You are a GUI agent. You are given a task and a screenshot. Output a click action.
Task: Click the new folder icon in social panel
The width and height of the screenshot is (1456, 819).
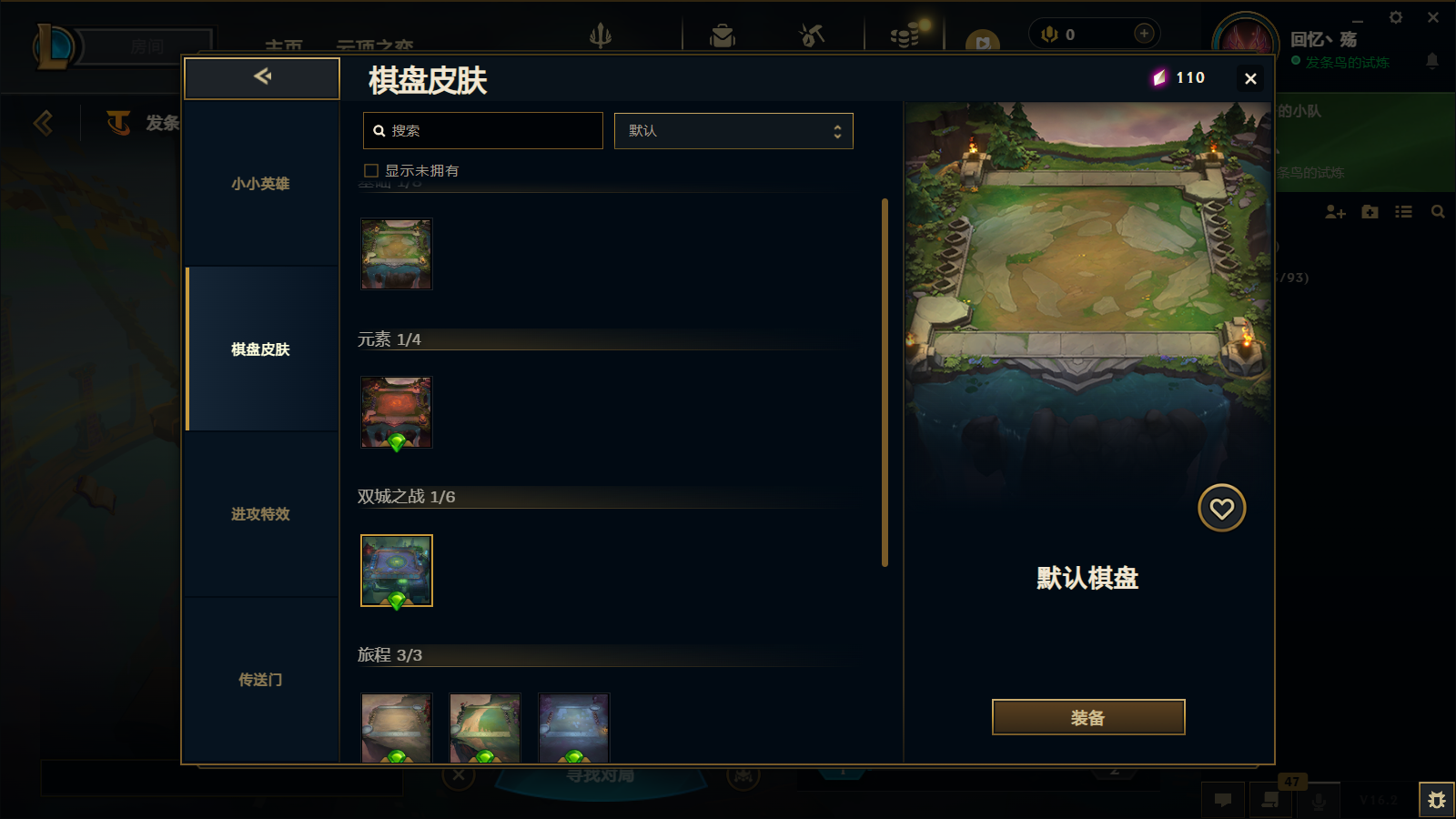point(1370,212)
